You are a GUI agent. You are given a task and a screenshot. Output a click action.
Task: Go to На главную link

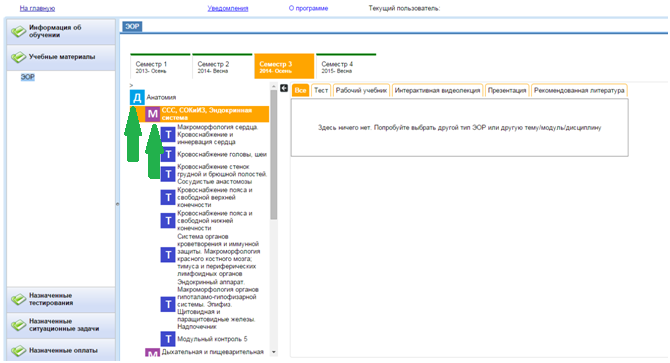(x=37, y=8)
